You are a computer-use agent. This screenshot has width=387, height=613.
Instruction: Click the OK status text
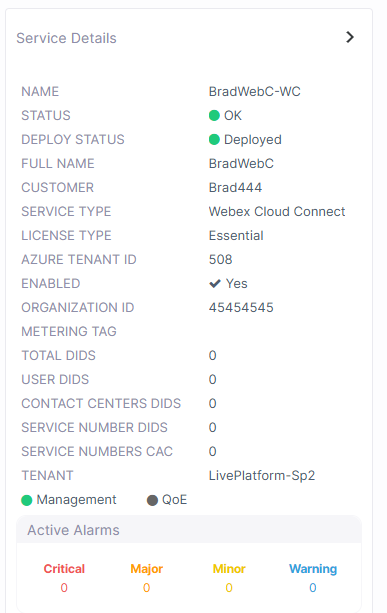point(233,115)
